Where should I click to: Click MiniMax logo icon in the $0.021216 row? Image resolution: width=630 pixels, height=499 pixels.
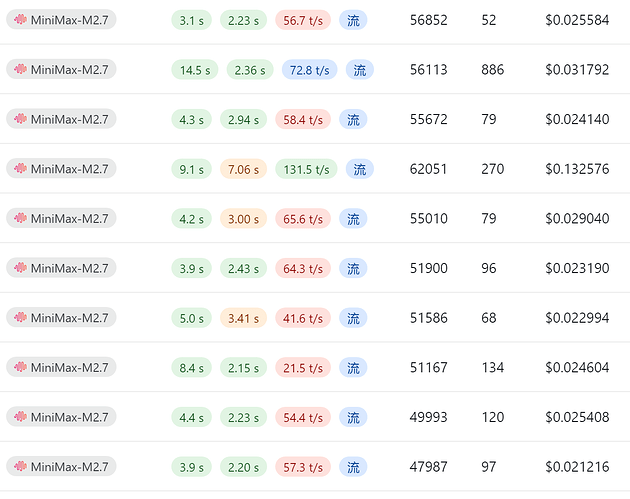20,466
